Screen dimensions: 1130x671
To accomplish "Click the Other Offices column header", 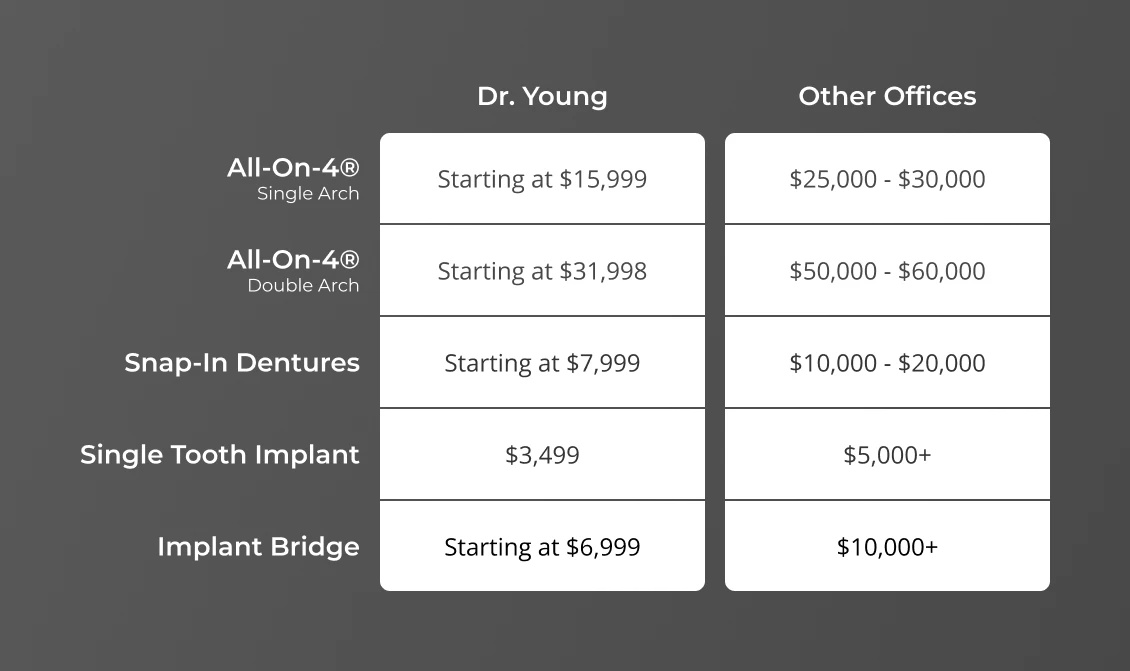I will point(887,97).
